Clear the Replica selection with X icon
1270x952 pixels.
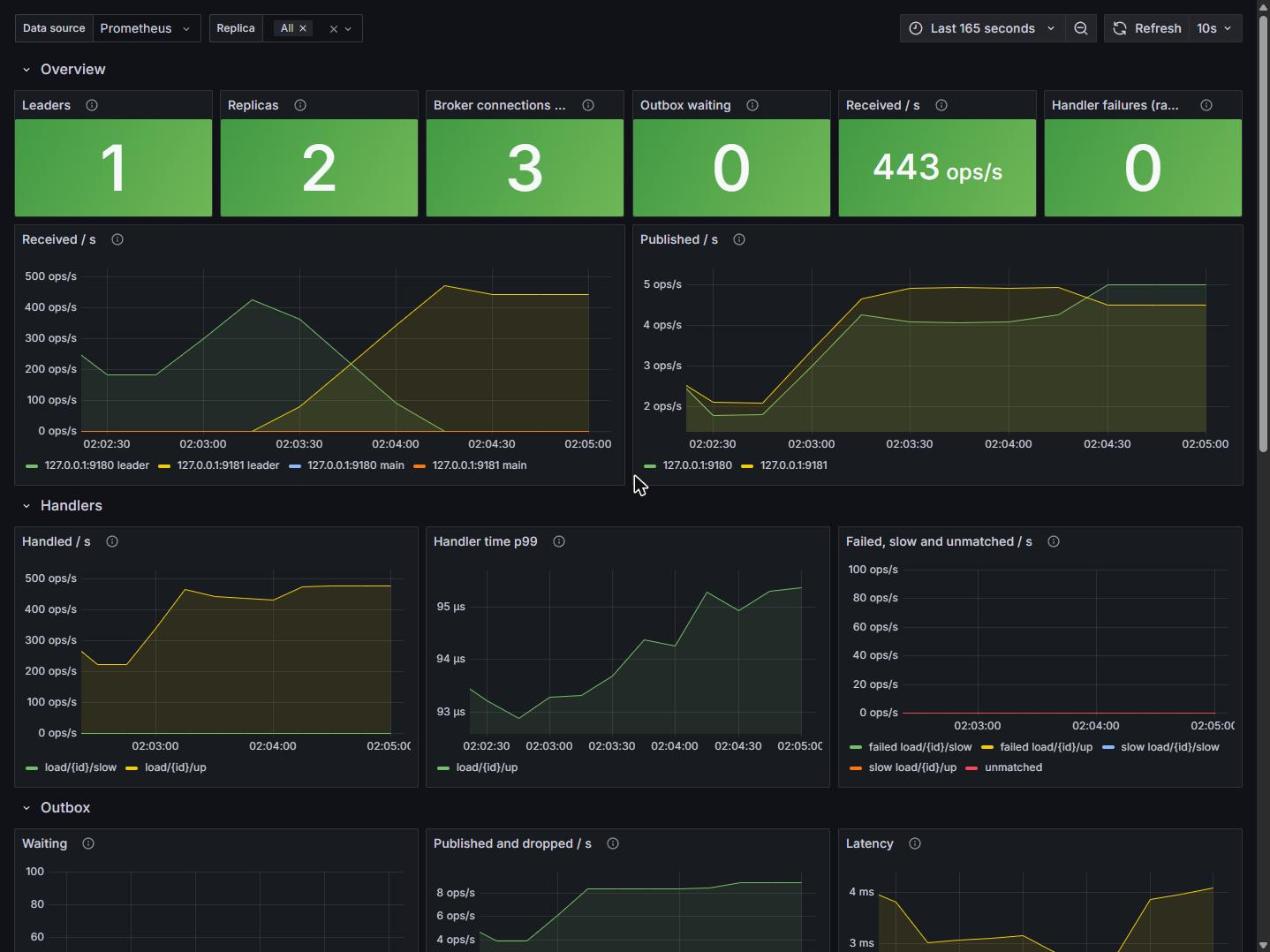click(333, 29)
